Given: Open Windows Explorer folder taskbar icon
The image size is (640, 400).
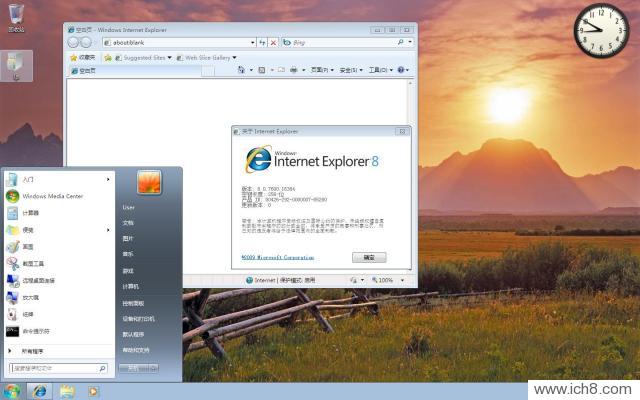Looking at the screenshot, I should click(x=67, y=390).
